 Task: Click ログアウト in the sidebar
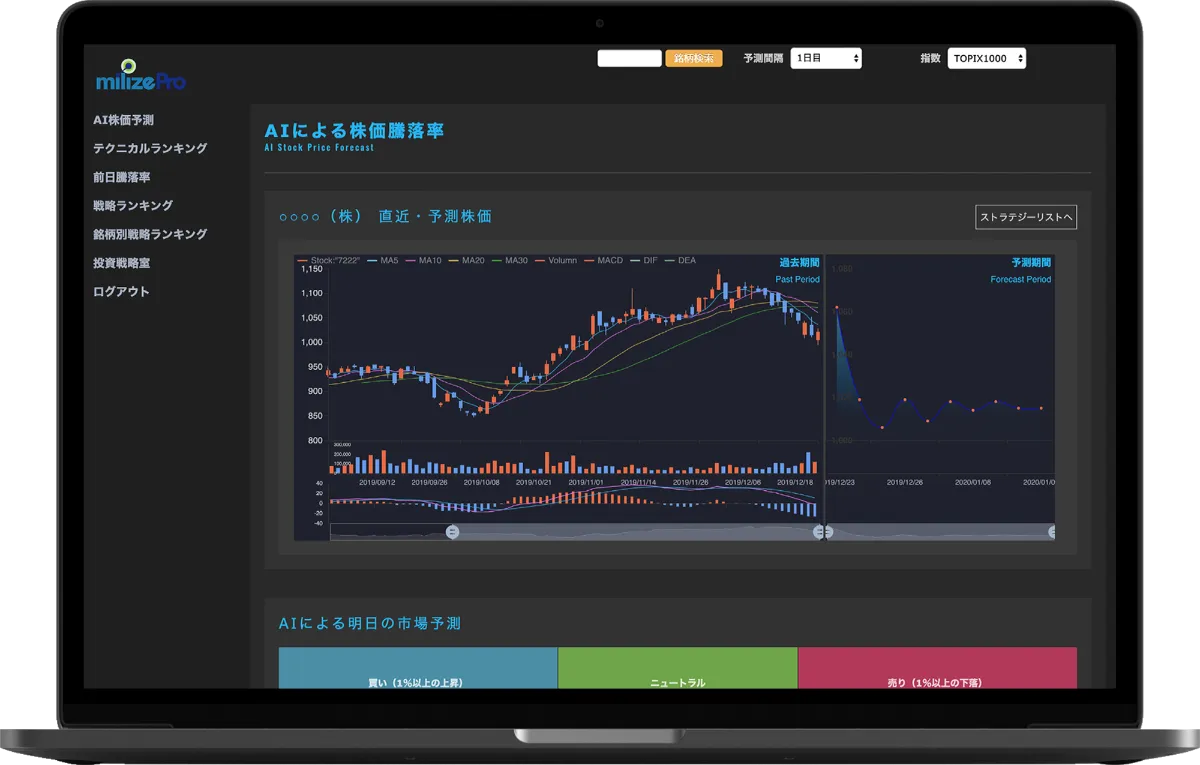click(121, 292)
